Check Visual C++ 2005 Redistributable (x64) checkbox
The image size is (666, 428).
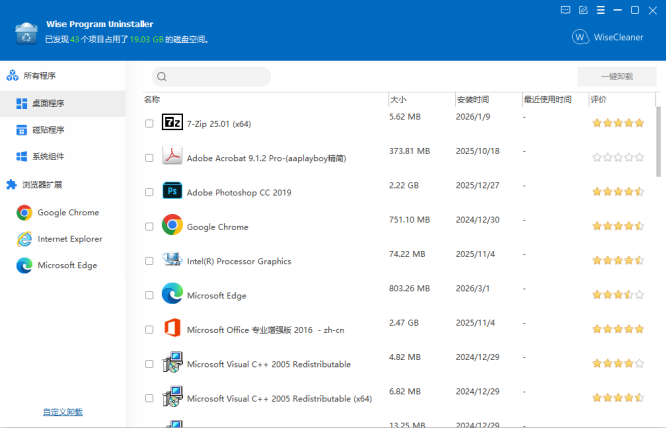tap(149, 398)
